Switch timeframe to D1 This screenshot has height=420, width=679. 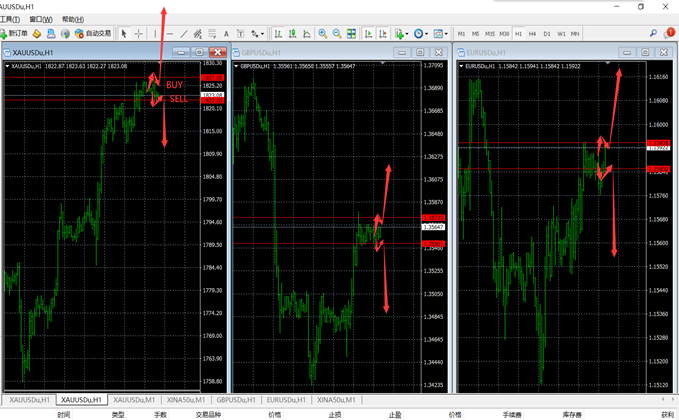(546, 33)
